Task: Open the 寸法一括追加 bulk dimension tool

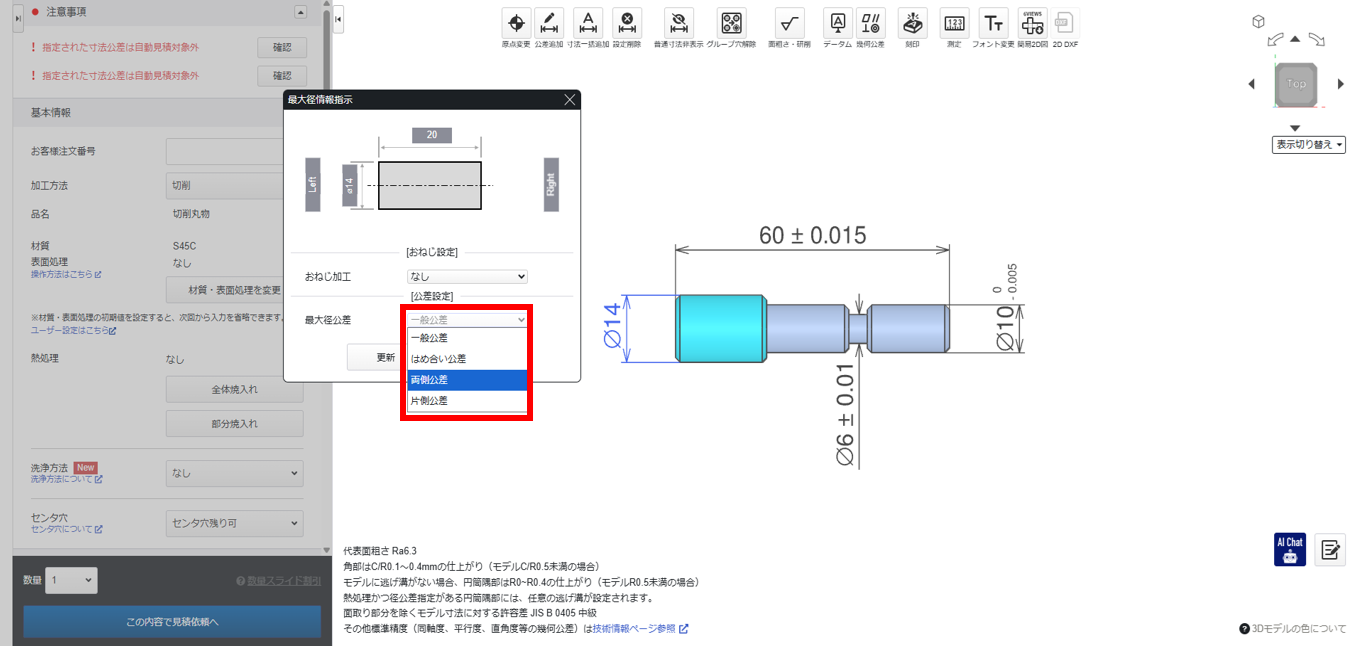Action: [588, 23]
